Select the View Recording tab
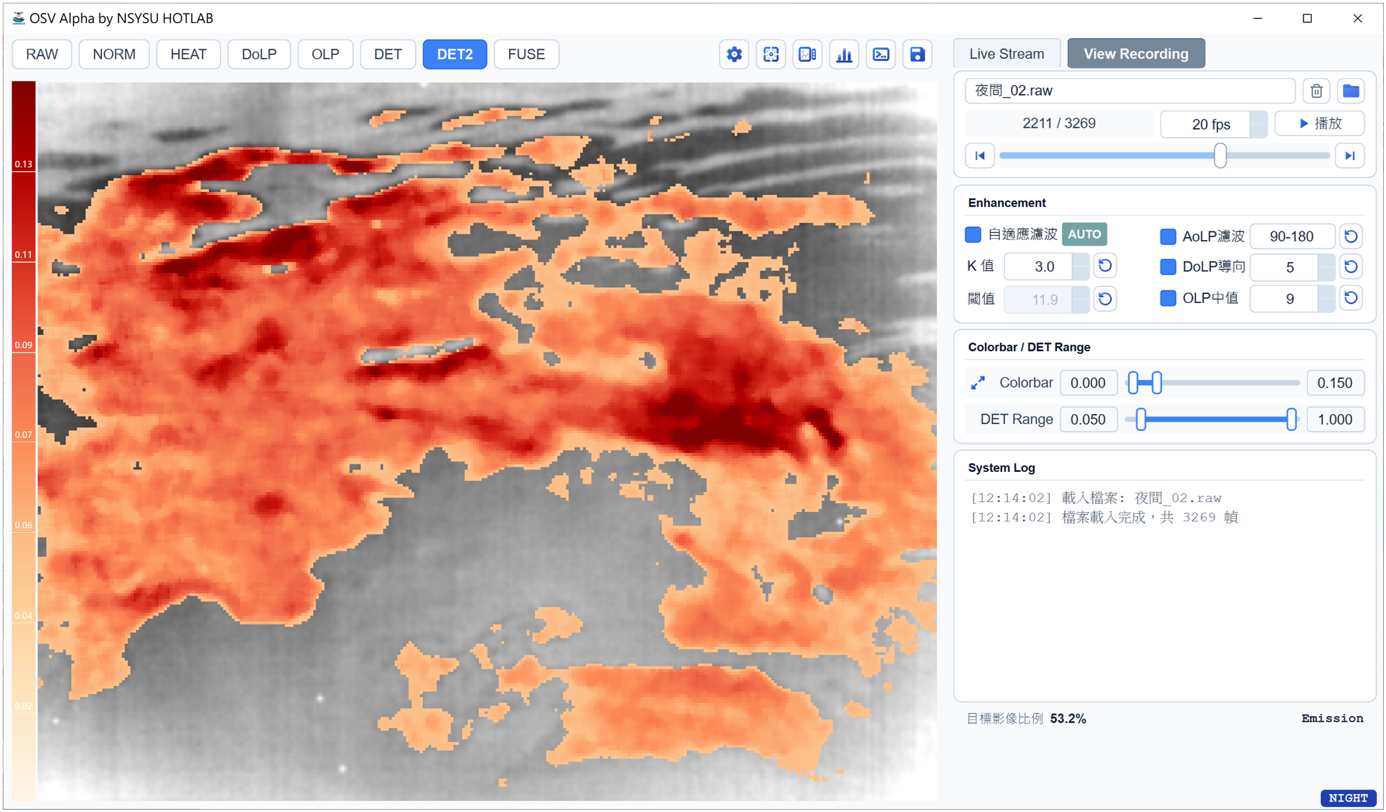 click(x=1136, y=54)
